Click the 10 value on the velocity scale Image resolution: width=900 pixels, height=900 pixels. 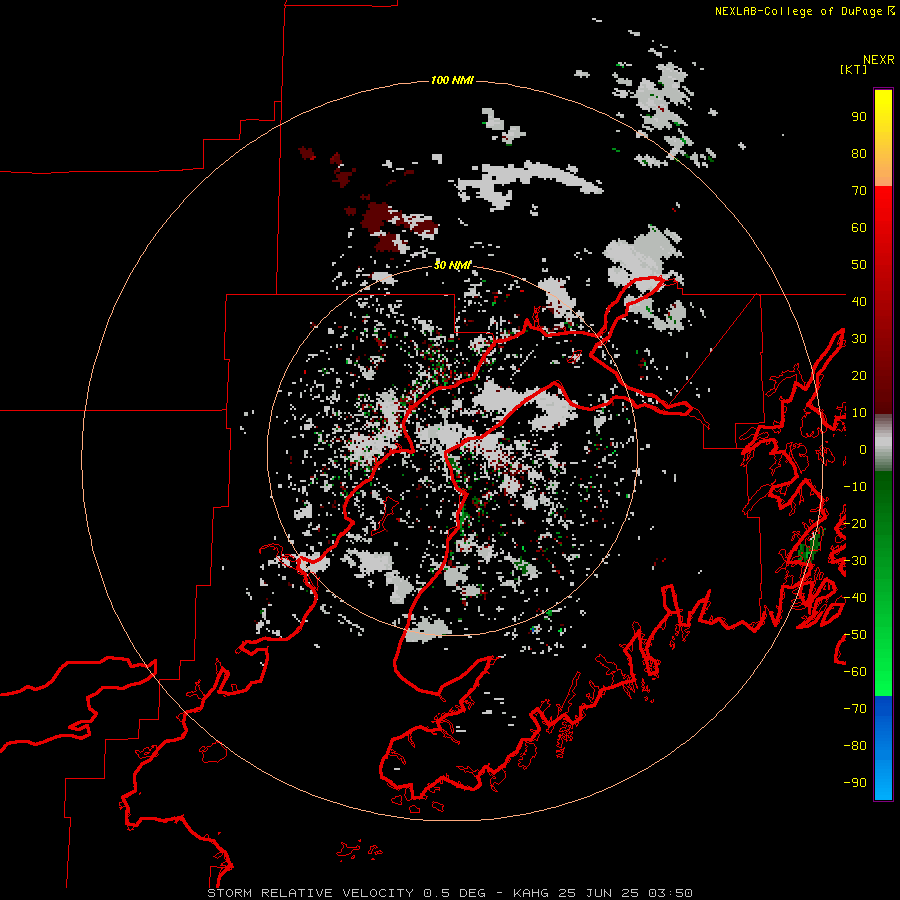[x=859, y=413]
